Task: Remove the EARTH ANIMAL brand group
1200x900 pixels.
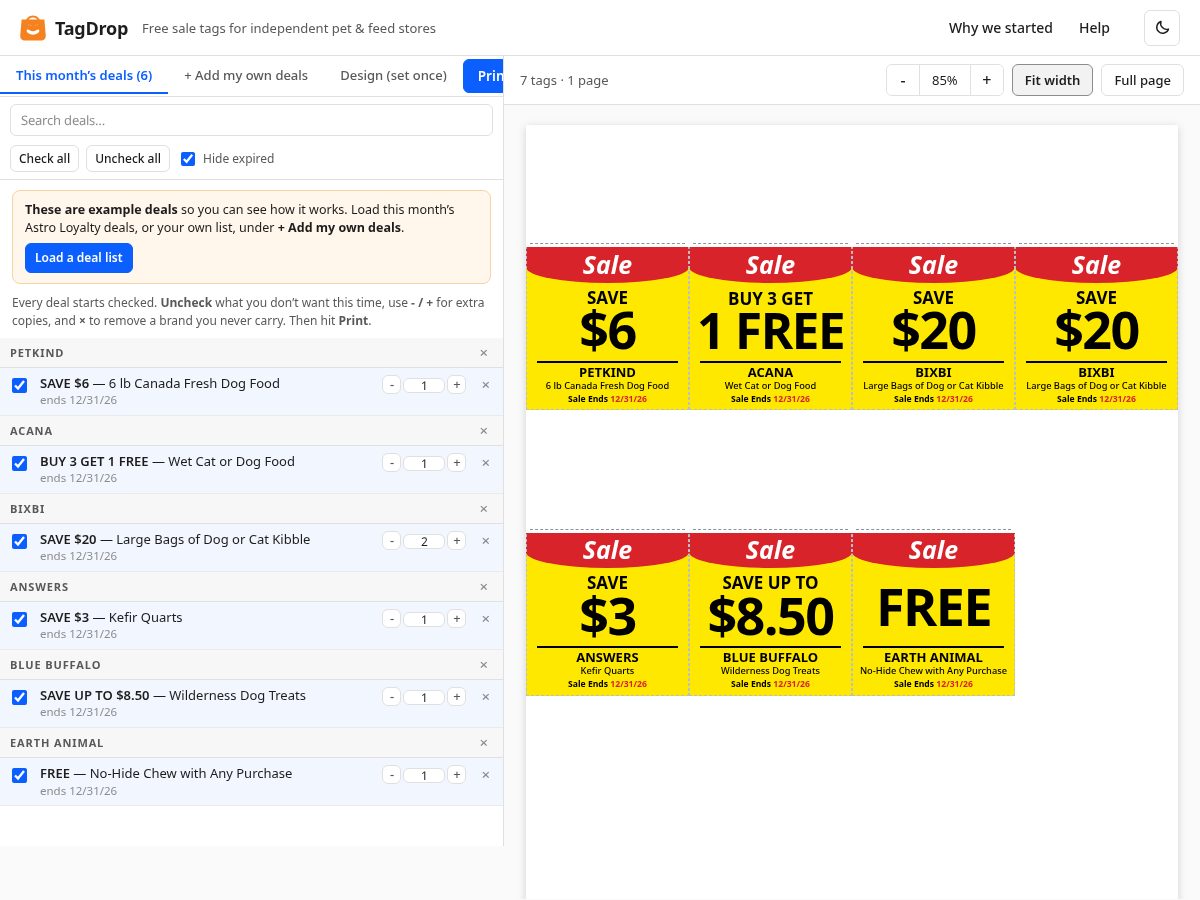Action: click(x=484, y=743)
